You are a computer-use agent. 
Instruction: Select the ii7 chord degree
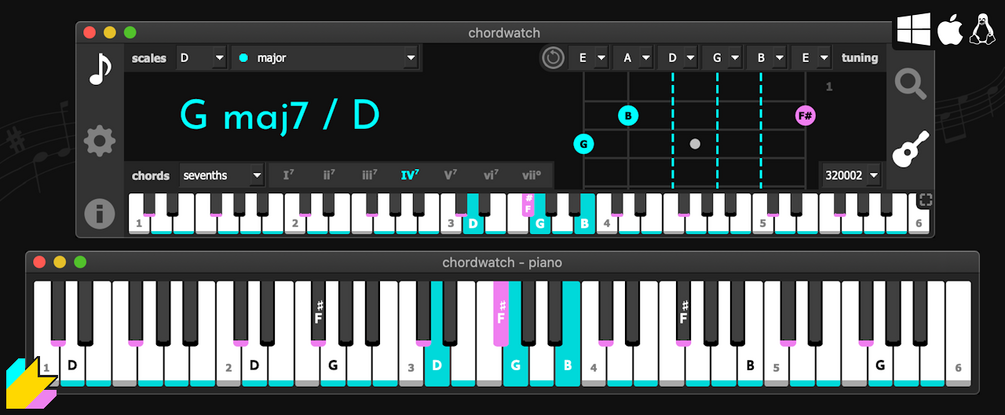[329, 174]
